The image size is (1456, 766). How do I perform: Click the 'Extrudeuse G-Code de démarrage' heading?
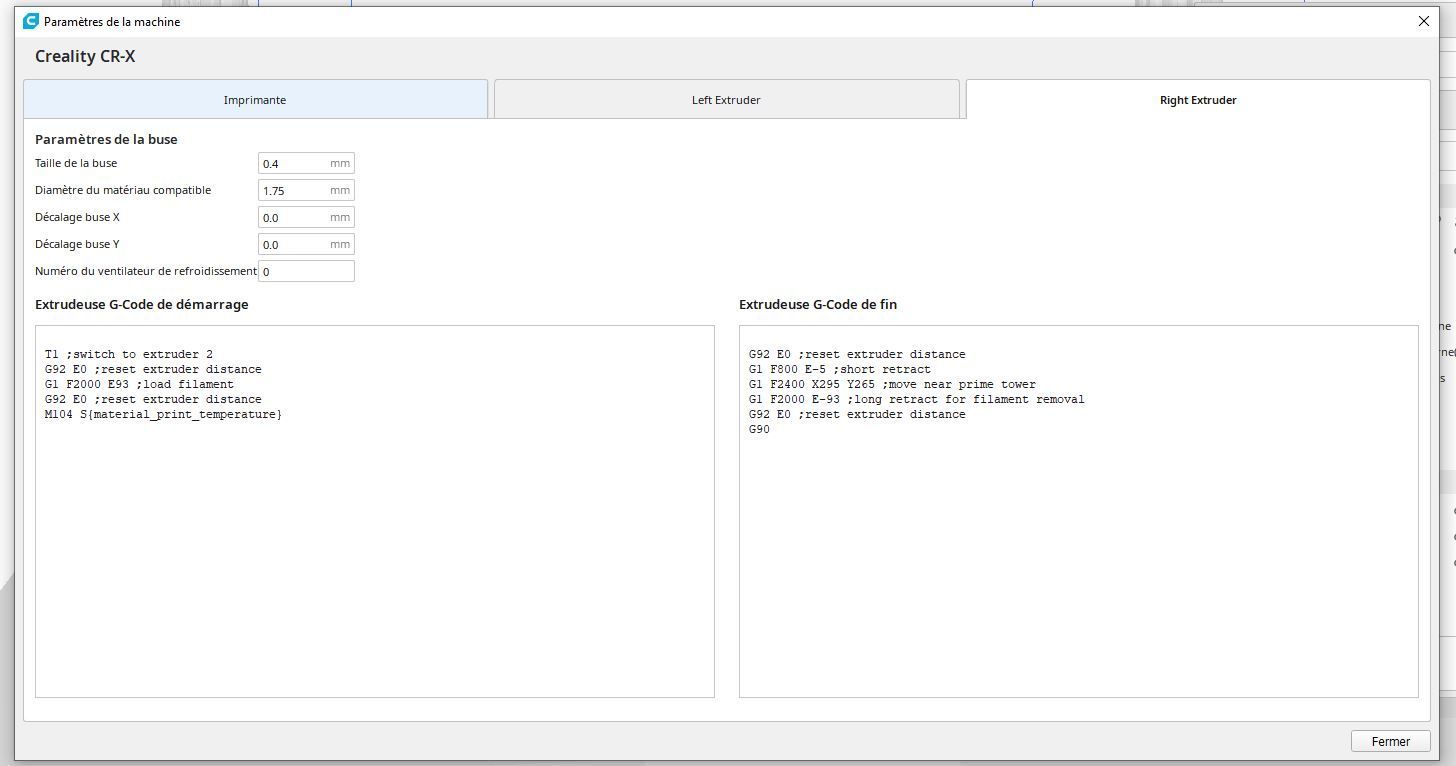[x=142, y=304]
